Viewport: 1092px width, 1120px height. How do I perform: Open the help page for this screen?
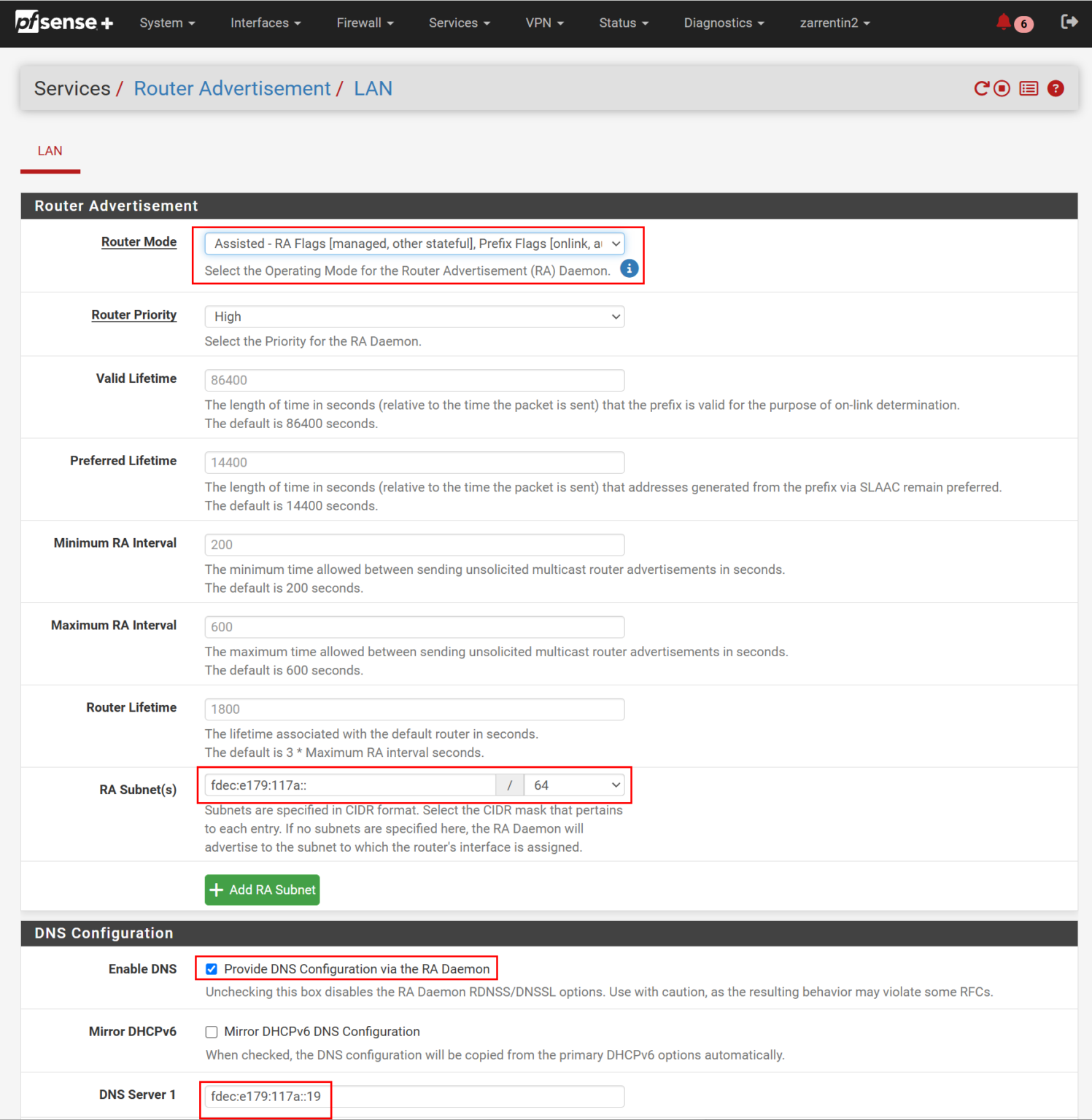1056,88
